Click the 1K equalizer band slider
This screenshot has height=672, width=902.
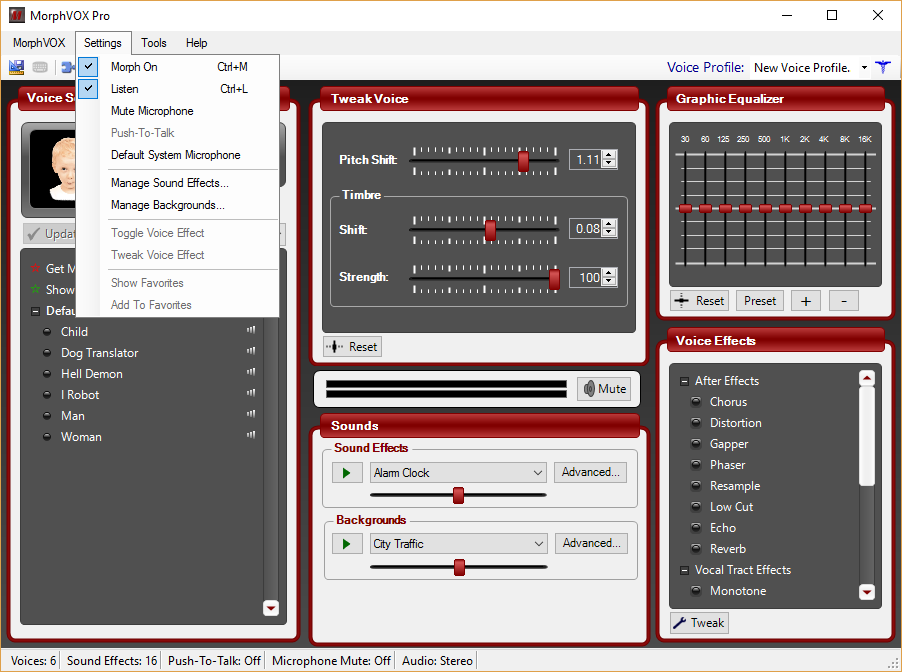(785, 209)
